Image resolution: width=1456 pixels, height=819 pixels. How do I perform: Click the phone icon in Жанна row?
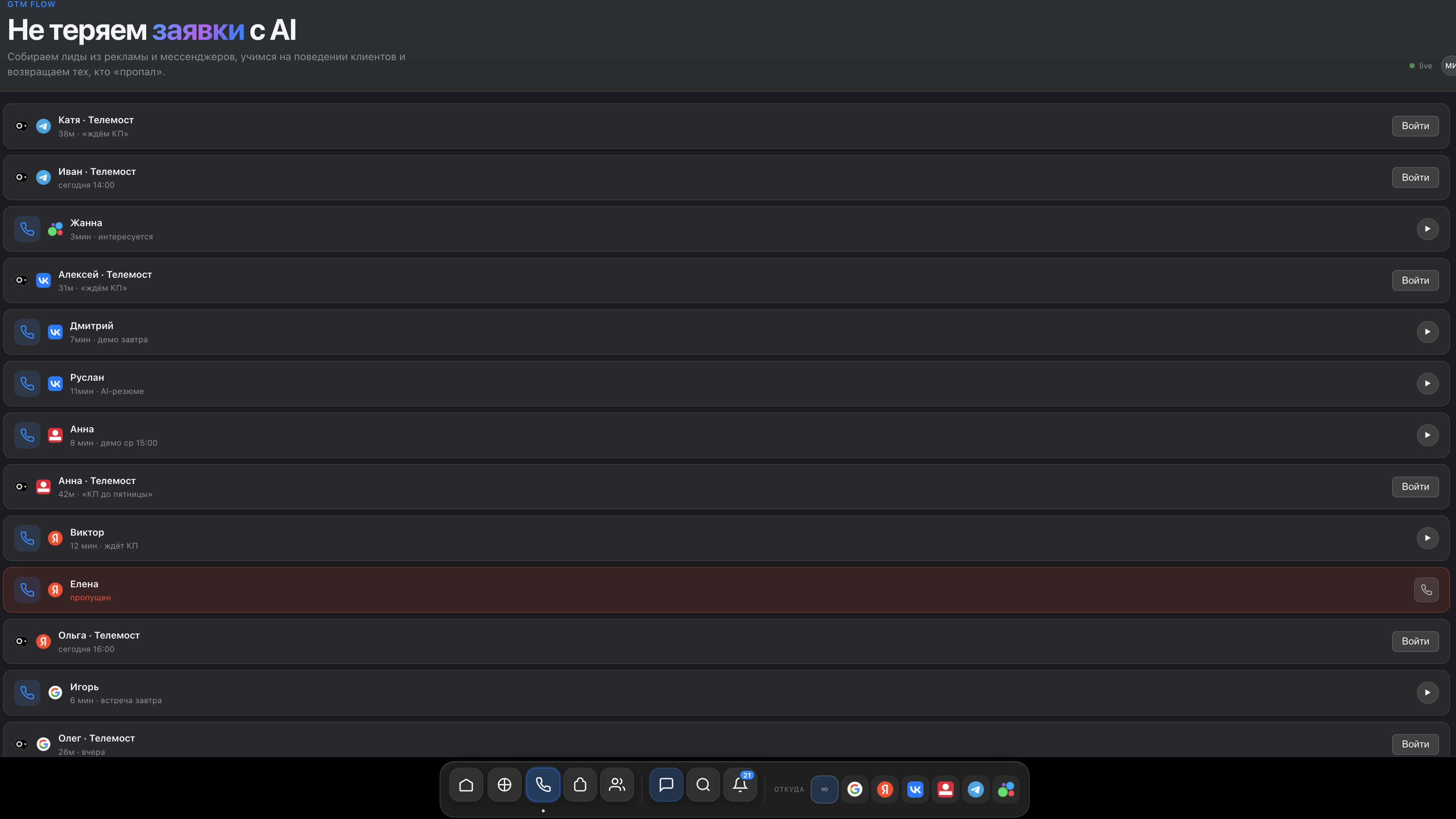tap(27, 229)
